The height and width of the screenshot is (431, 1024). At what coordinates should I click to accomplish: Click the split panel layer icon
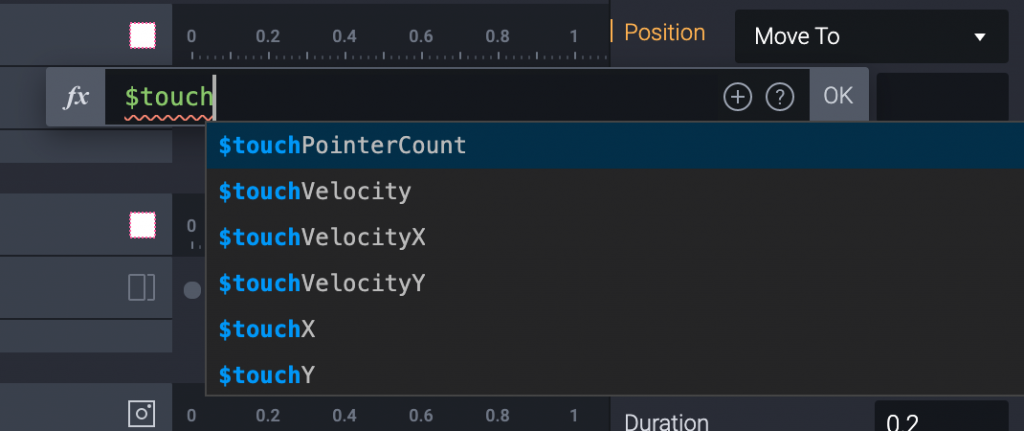pyautogui.click(x=142, y=289)
